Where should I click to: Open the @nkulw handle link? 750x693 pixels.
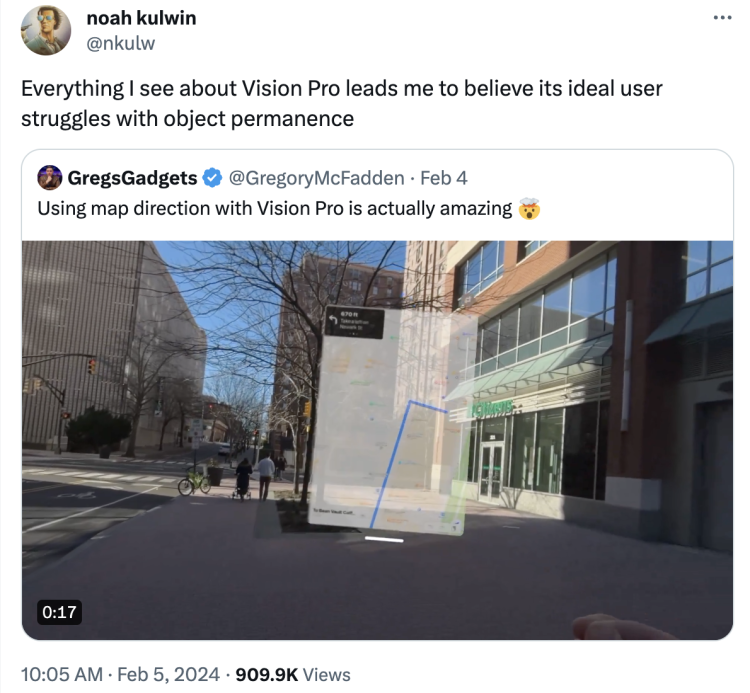pos(121,44)
